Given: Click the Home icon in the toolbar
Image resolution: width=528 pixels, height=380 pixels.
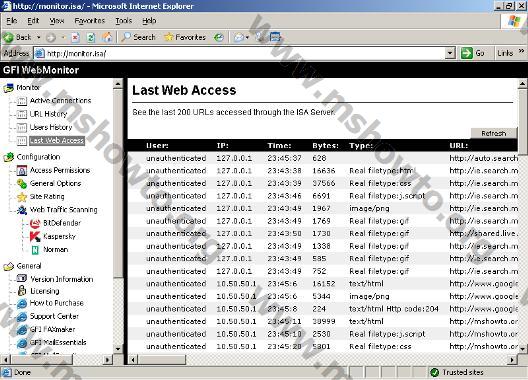Looking at the screenshot, I should point(107,37).
